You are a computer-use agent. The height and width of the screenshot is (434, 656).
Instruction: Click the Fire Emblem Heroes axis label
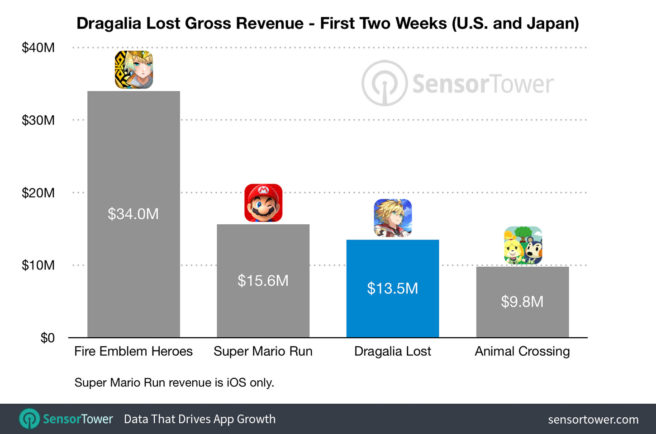(x=133, y=351)
